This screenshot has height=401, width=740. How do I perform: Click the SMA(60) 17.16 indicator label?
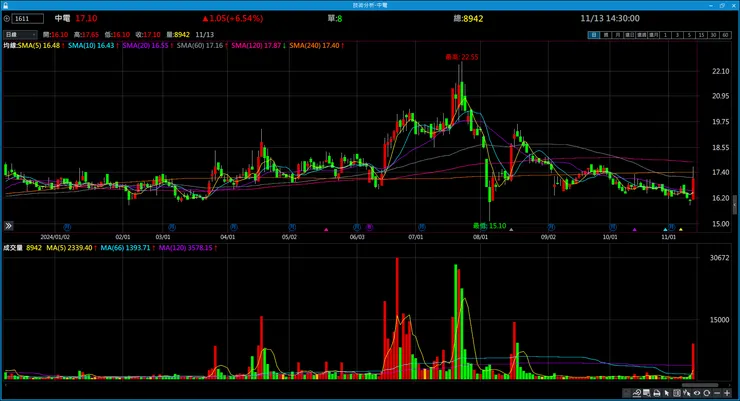tap(202, 45)
